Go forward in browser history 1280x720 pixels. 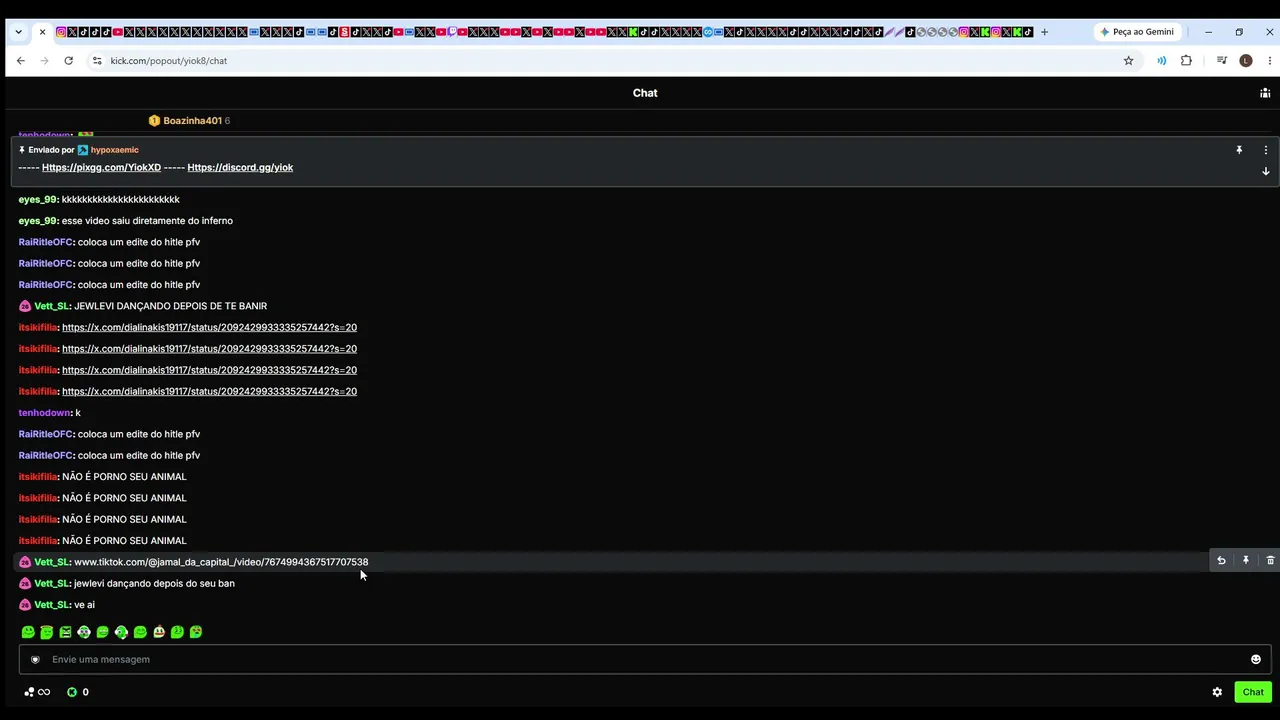click(x=44, y=61)
